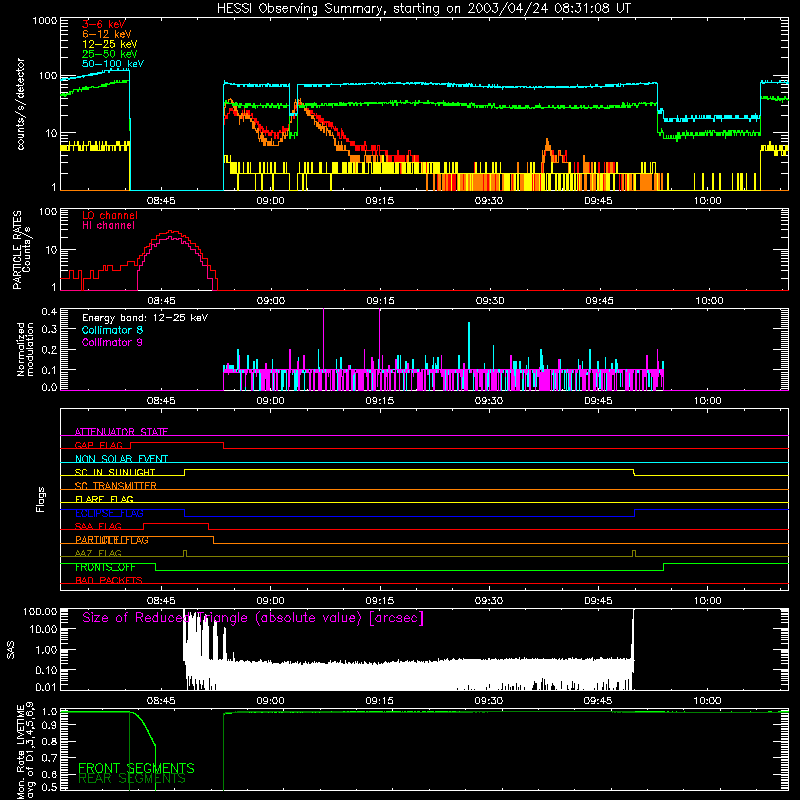Screen dimensions: 800x800
Task: Click the 0.7 livetime tick value
Action: coord(49,758)
